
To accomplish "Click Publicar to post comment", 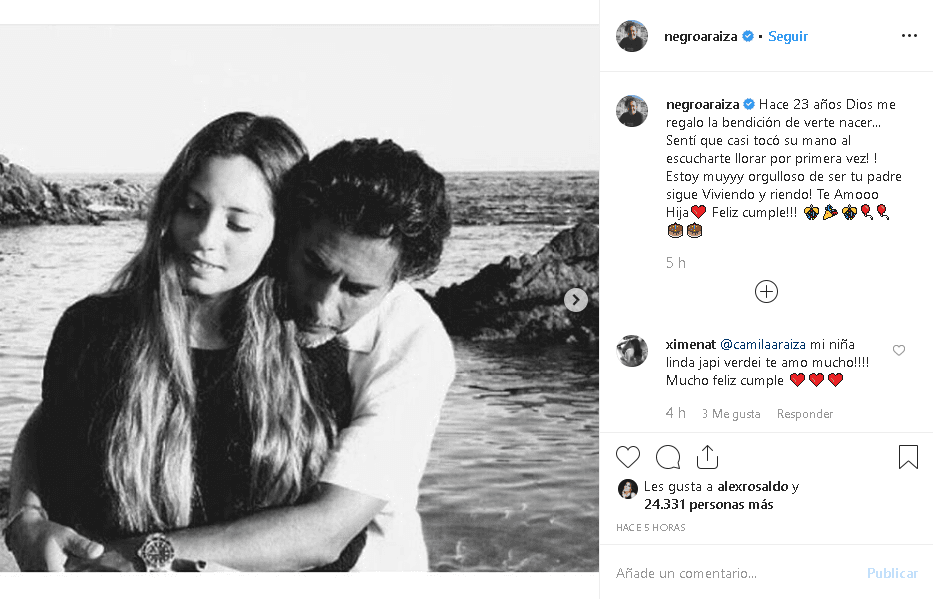I will tap(892, 573).
